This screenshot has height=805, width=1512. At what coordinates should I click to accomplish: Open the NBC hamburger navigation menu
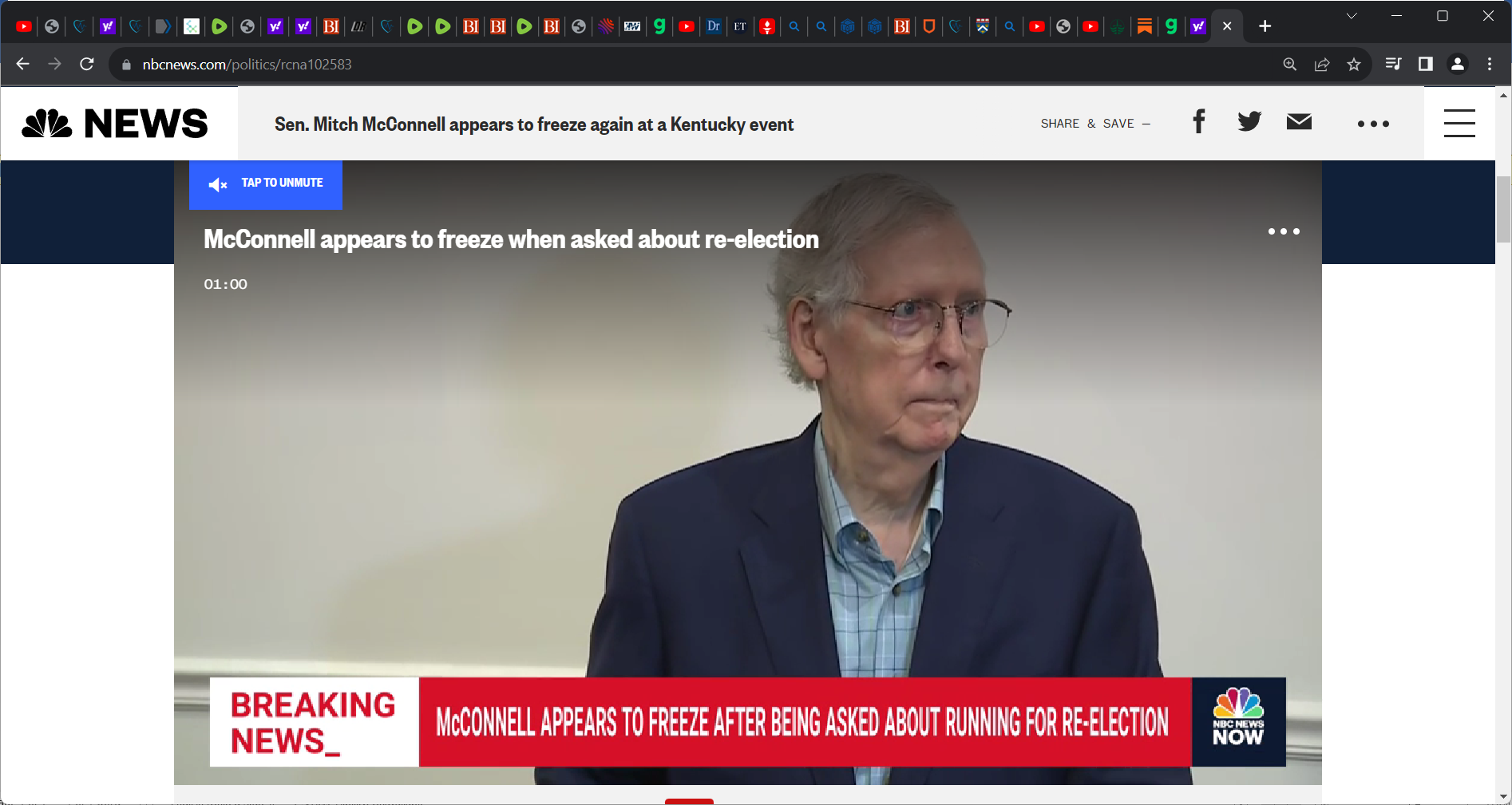tap(1459, 123)
